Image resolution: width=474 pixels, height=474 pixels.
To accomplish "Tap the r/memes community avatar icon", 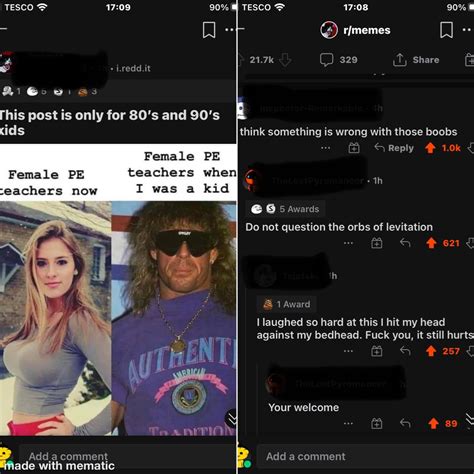I will (329, 30).
